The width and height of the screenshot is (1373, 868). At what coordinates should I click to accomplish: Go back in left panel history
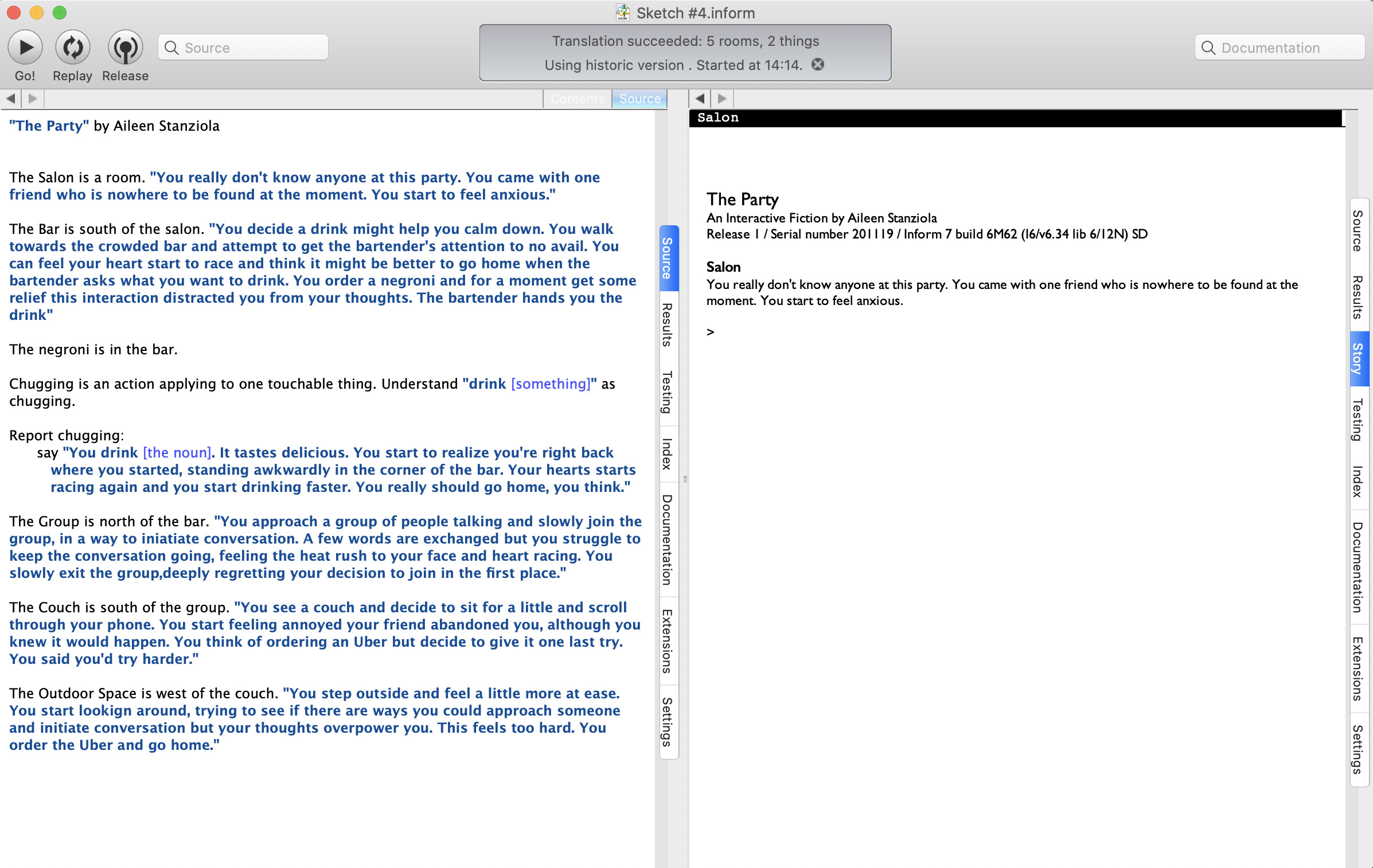pyautogui.click(x=11, y=99)
